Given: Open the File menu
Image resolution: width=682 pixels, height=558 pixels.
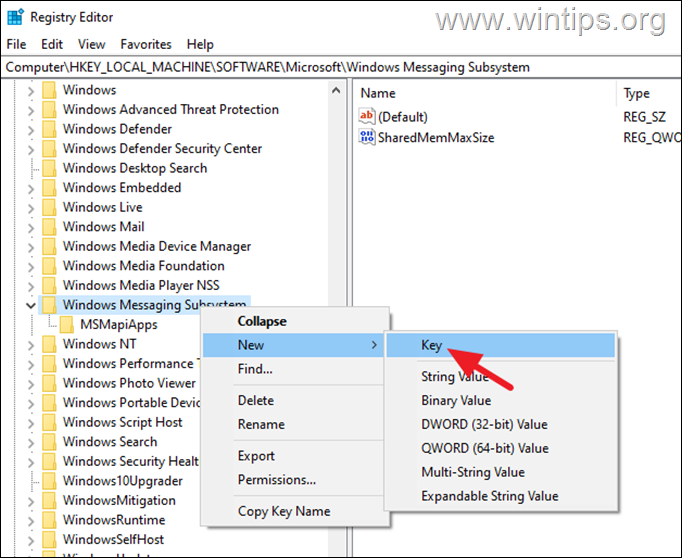Looking at the screenshot, I should (x=17, y=44).
